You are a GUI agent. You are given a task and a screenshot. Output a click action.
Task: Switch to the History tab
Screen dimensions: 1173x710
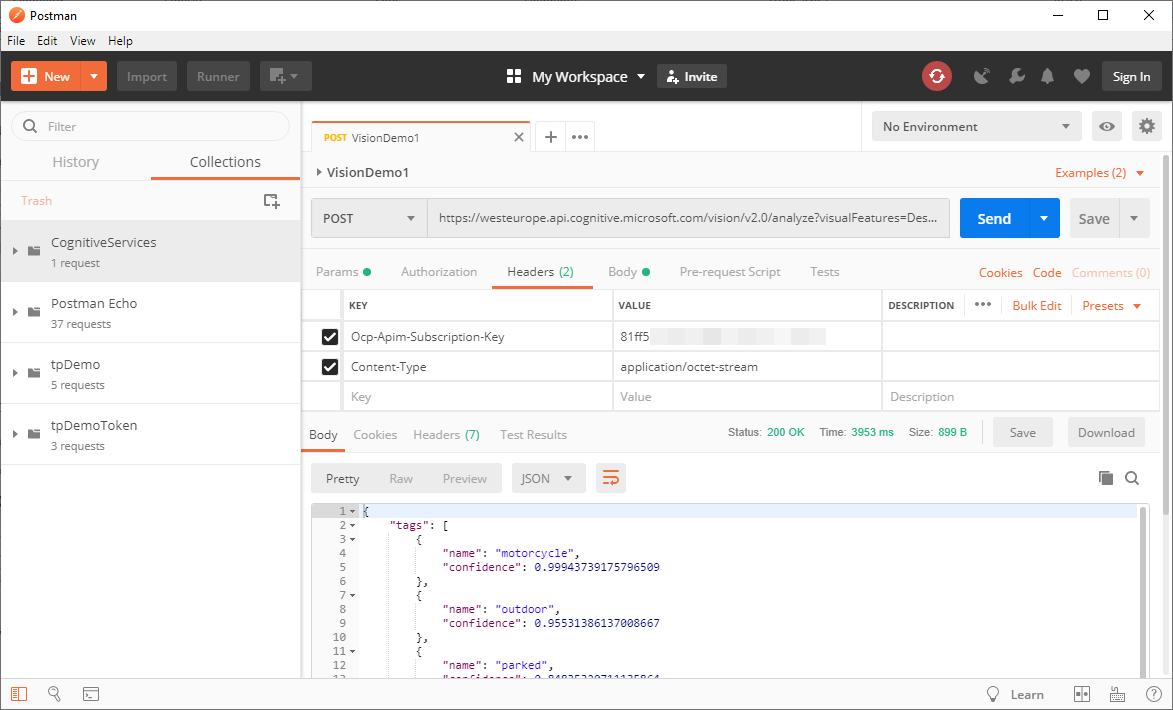pyautogui.click(x=76, y=162)
